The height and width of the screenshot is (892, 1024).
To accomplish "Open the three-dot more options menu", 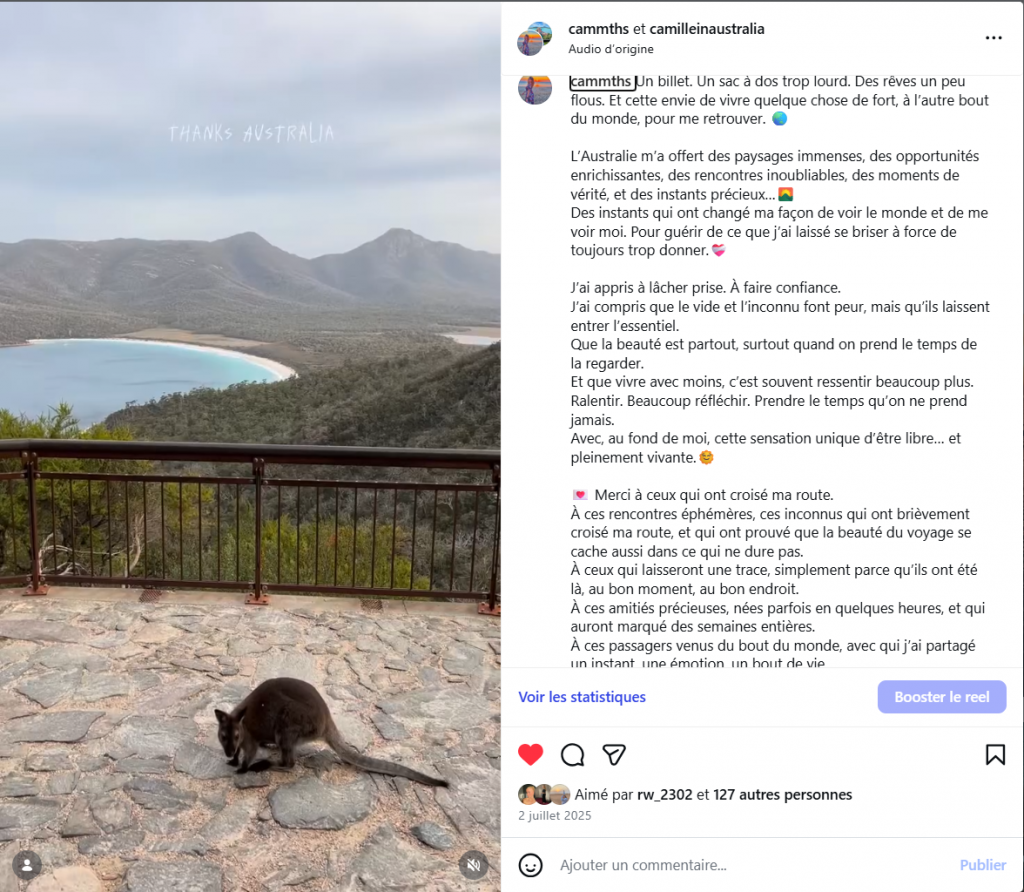I will pos(993,38).
